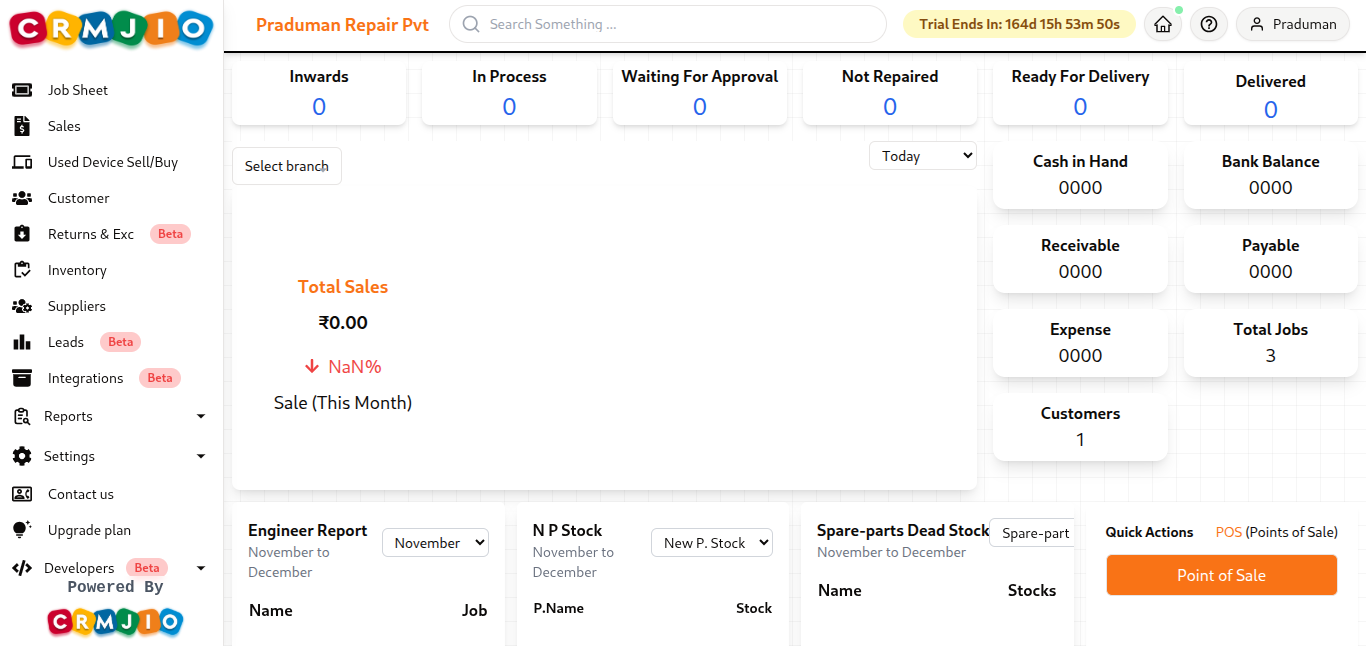Click inside the Search Something field
Viewport: 1366px width, 646px height.
[667, 23]
